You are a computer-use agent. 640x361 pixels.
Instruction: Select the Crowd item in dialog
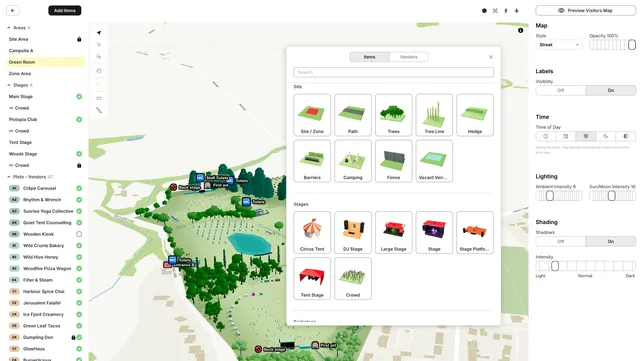(353, 279)
